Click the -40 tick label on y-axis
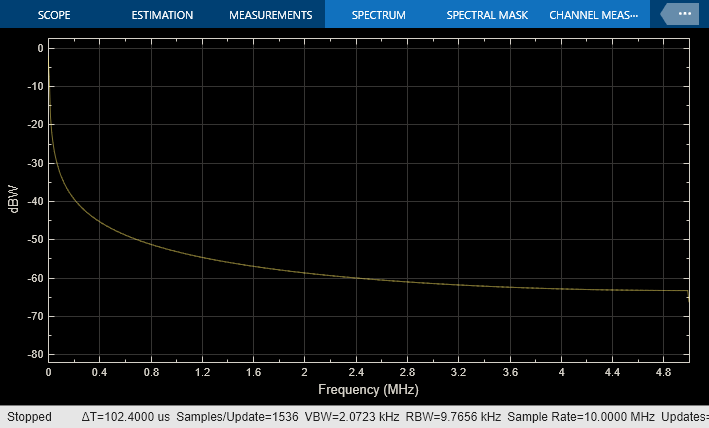The image size is (709, 428). 34,202
